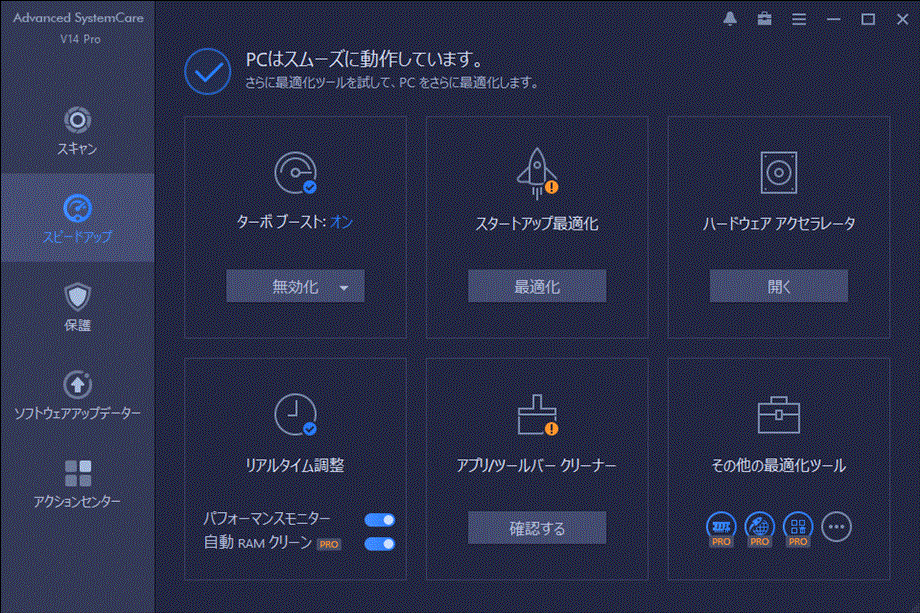This screenshot has height=613, width=920.
Task: Expand the 無効化 dropdown arrow
Action: click(x=344, y=287)
